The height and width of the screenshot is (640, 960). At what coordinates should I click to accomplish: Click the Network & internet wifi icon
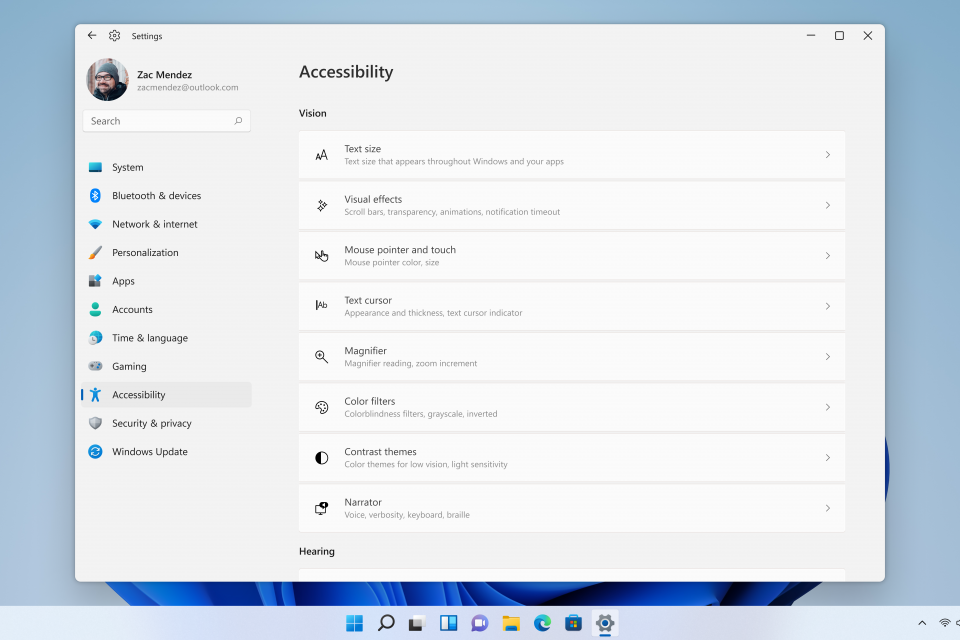[x=95, y=224]
